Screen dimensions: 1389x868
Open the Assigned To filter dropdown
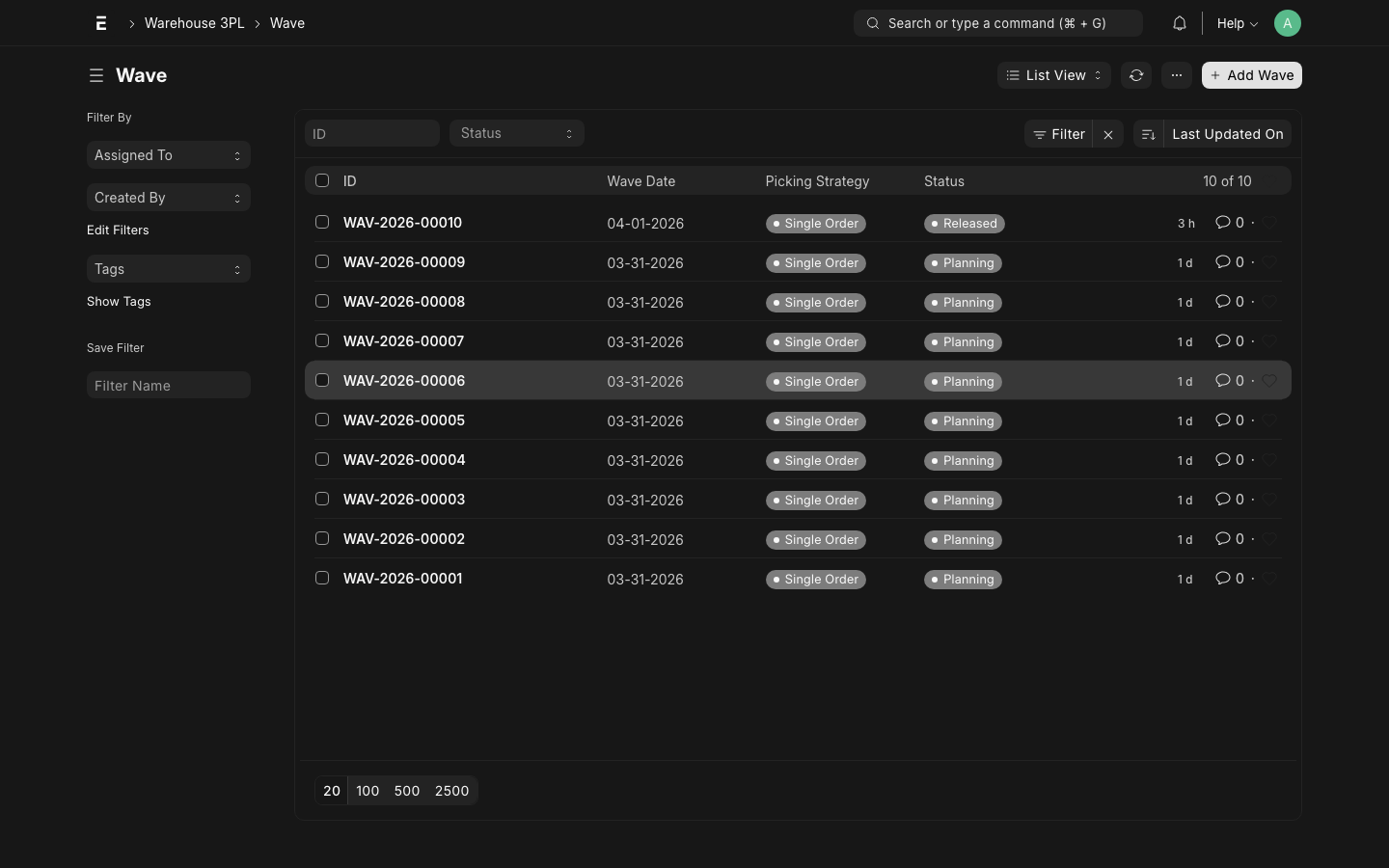pos(168,155)
